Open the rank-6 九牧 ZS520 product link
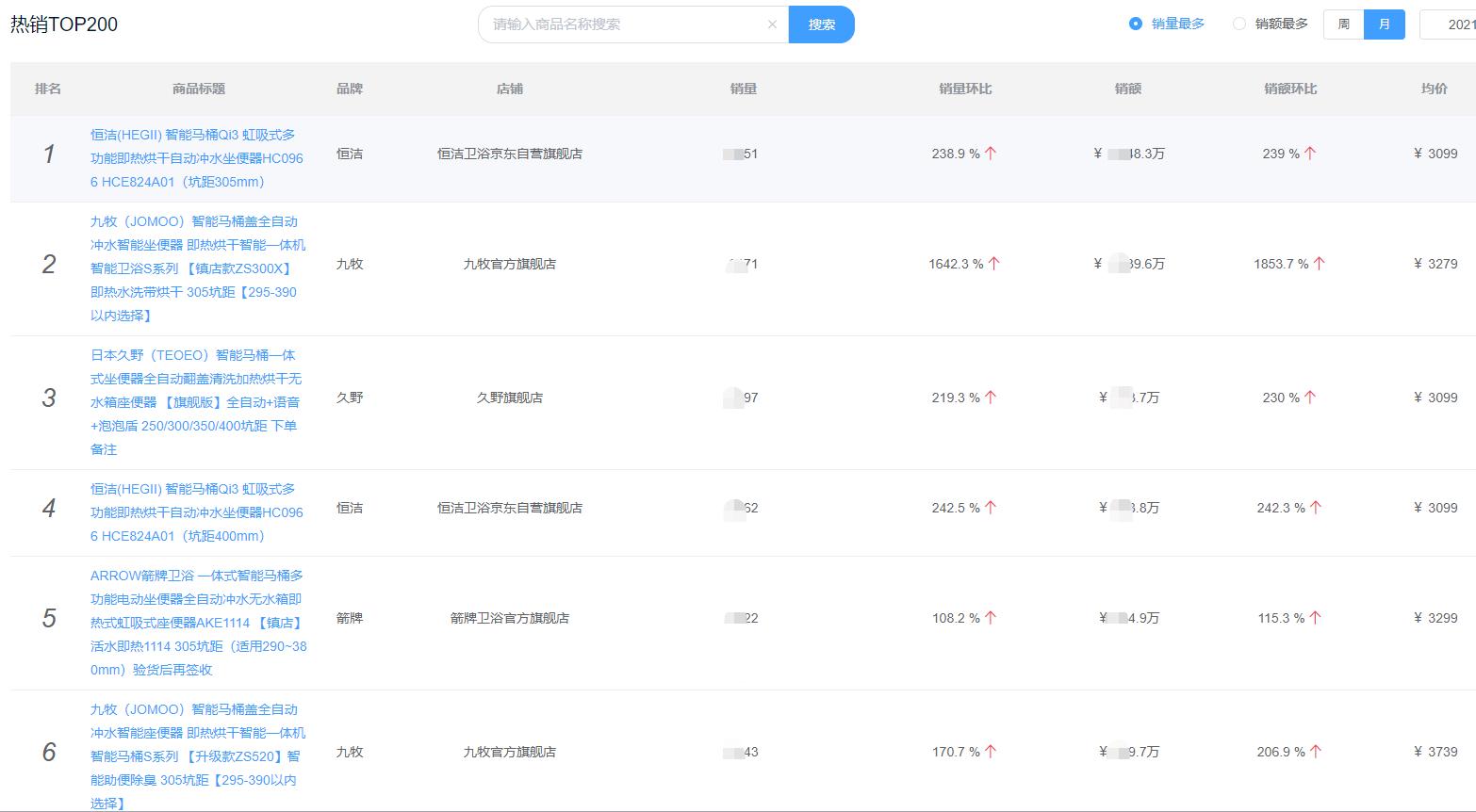Viewport: 1476px width, 812px height. pos(196,752)
